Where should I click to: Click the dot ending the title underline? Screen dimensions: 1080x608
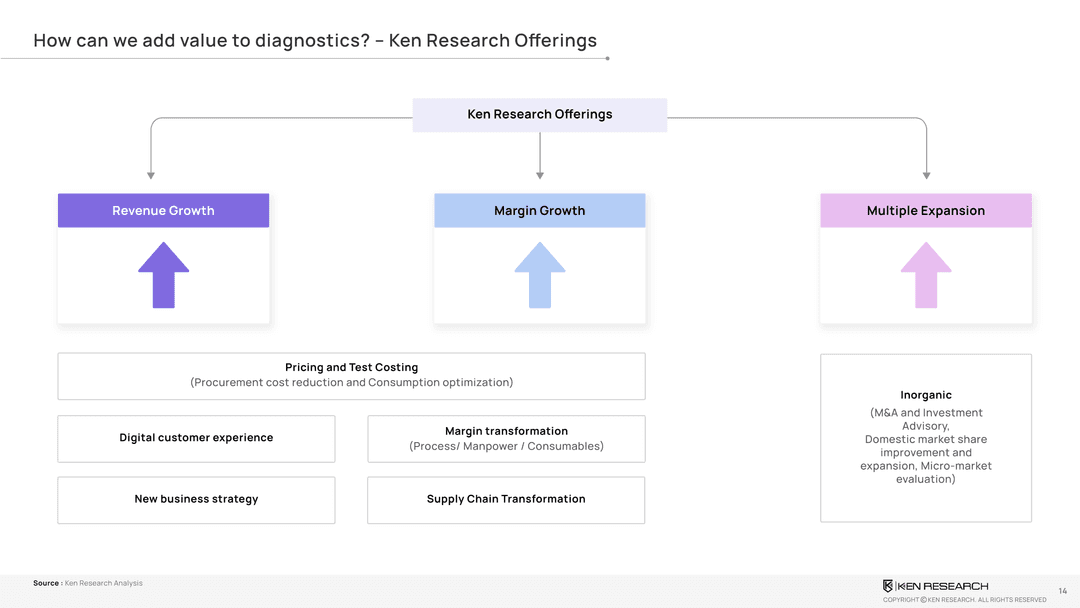[x=607, y=58]
